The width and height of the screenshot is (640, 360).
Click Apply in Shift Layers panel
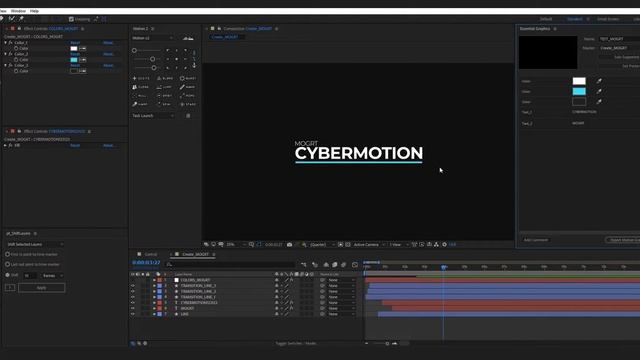(41, 288)
